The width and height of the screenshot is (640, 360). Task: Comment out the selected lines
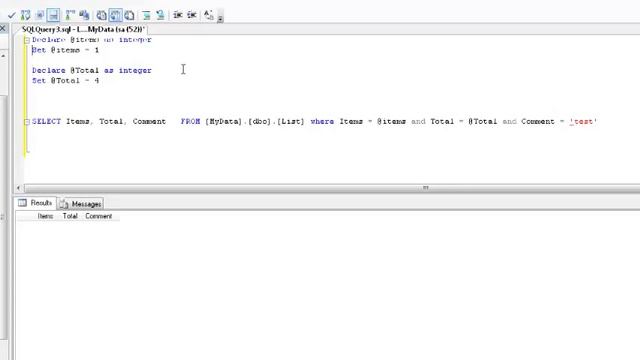tap(146, 15)
